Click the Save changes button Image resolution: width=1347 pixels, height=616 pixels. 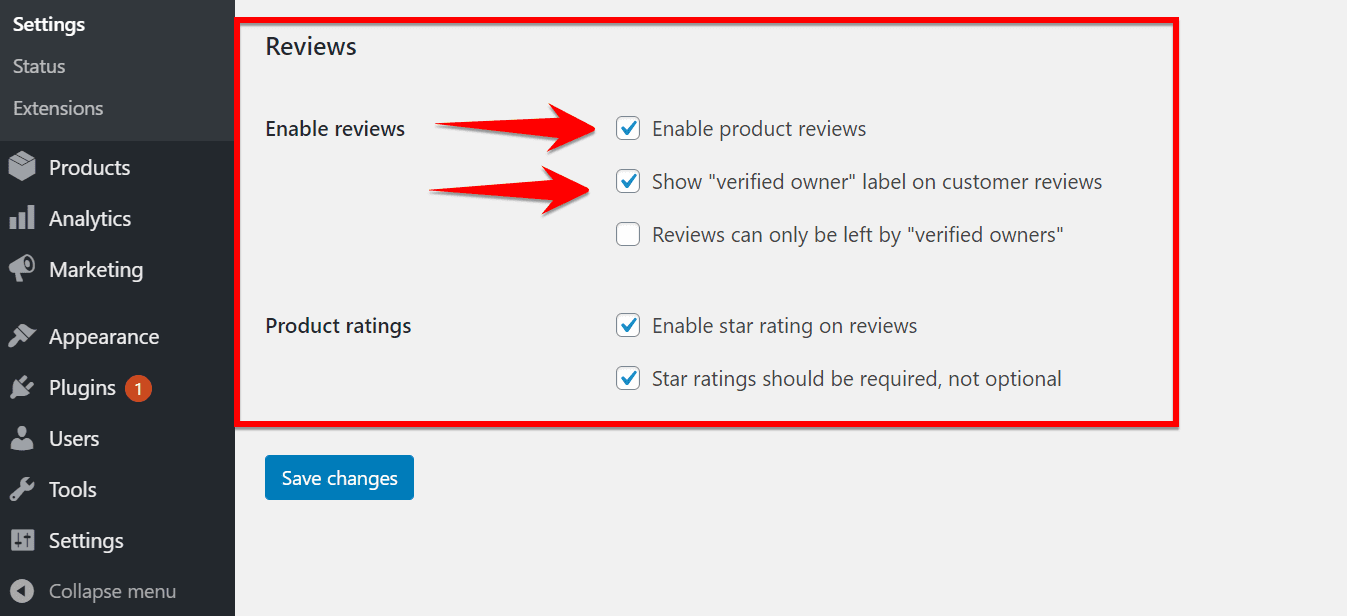(x=339, y=478)
